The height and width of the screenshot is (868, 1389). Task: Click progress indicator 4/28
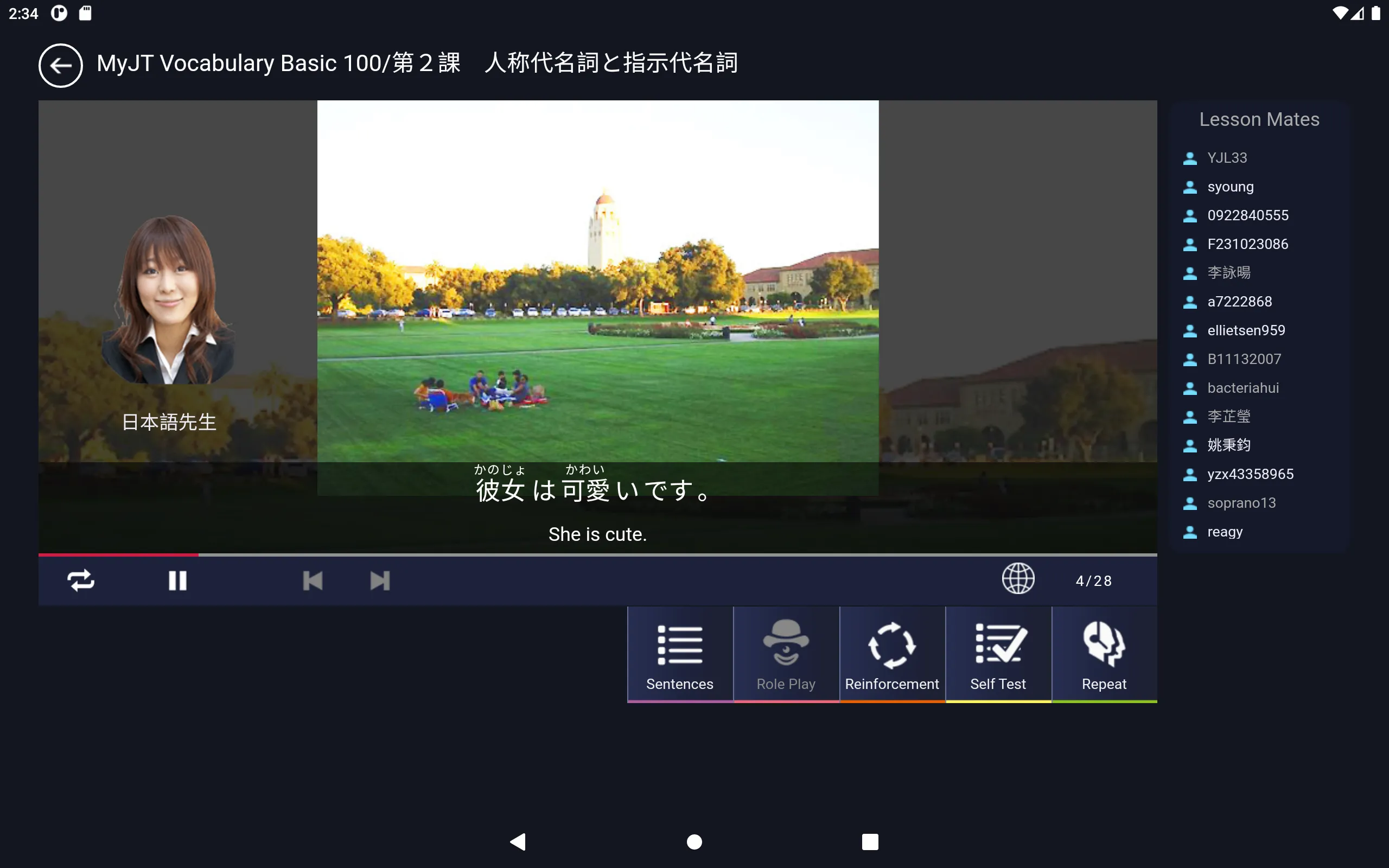point(1093,581)
